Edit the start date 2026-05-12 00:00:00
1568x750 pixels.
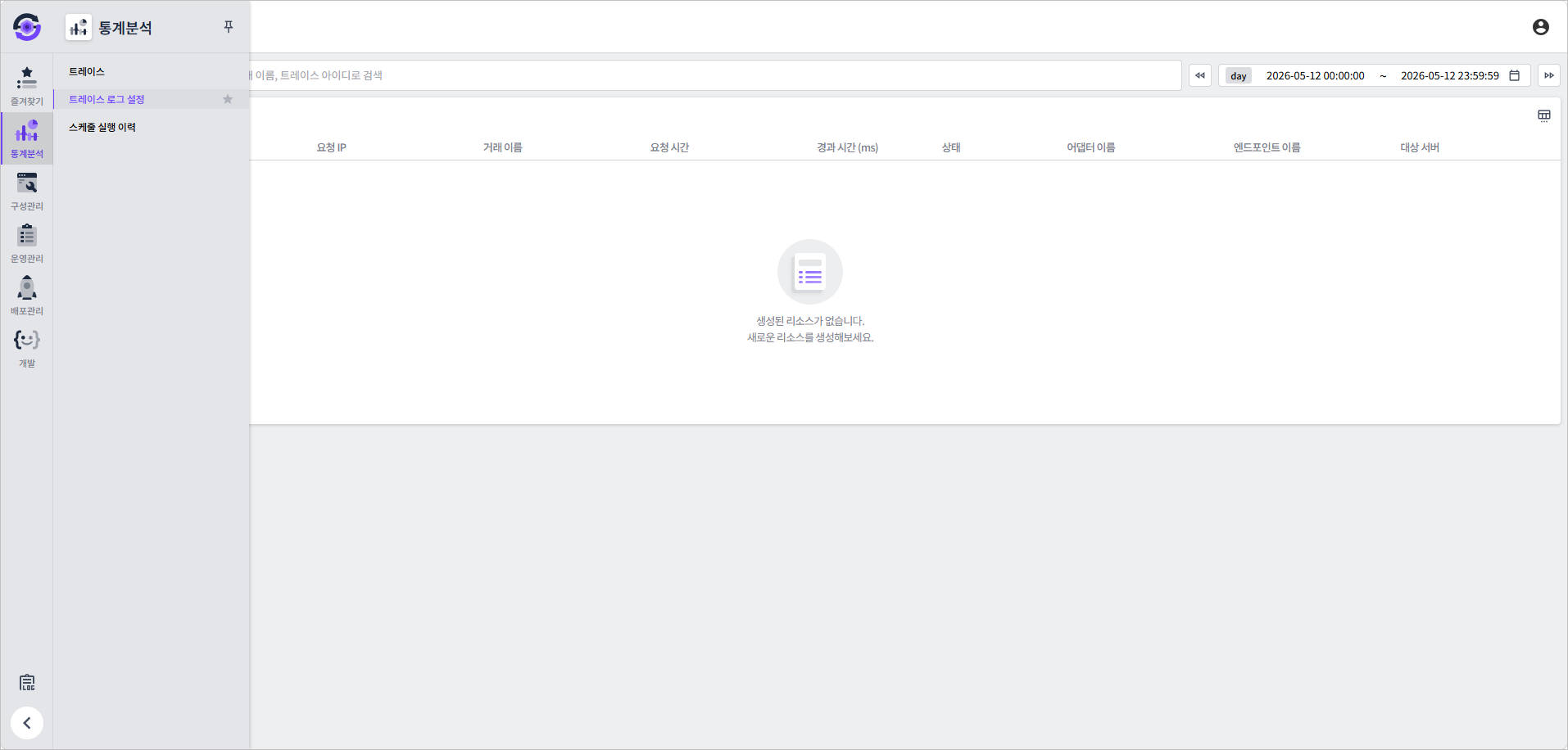[1316, 75]
